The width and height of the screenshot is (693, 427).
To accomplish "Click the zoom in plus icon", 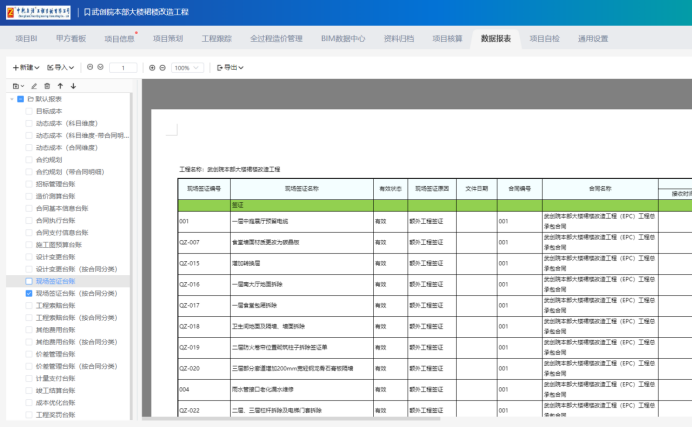I will click(152, 68).
